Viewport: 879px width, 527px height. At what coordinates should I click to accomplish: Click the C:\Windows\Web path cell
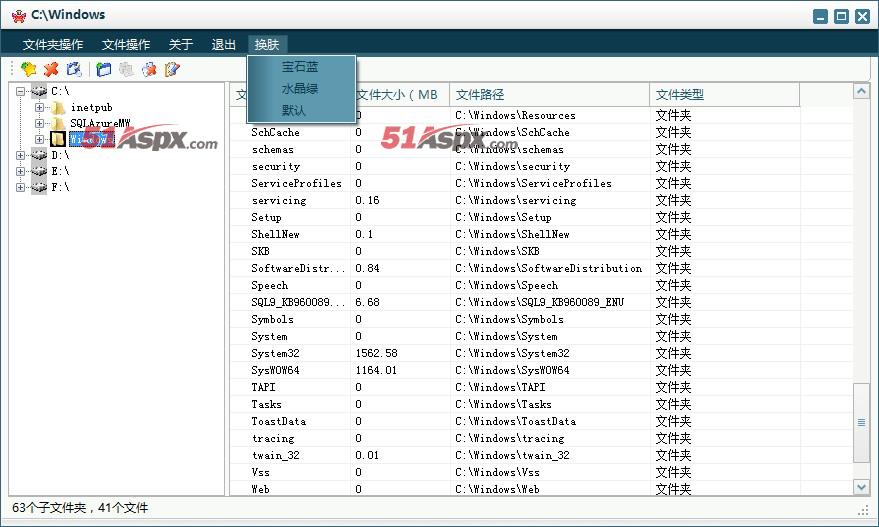(497, 489)
